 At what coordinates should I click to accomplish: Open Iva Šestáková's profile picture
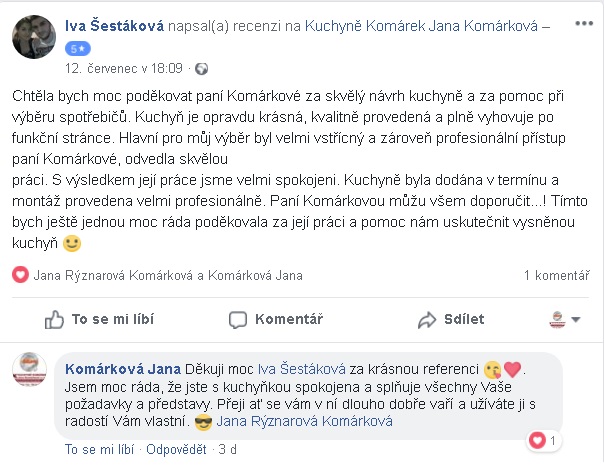(x=34, y=37)
